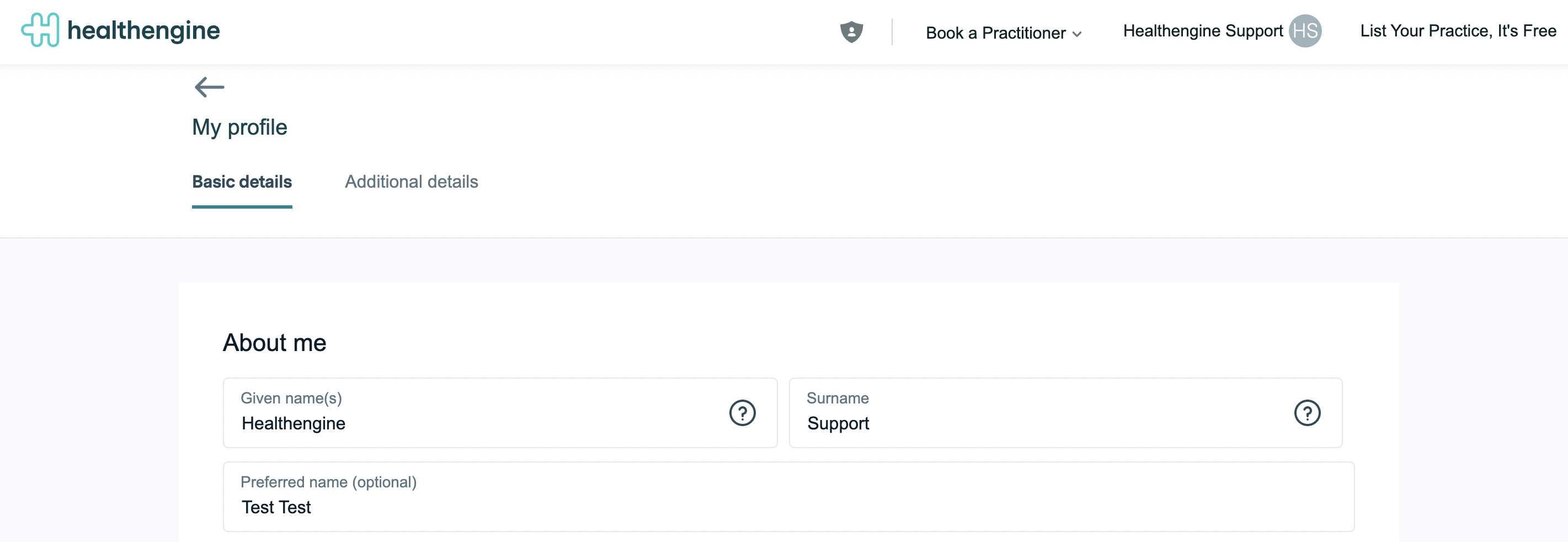This screenshot has height=542, width=1568.
Task: Click the About me section heading
Action: click(274, 343)
